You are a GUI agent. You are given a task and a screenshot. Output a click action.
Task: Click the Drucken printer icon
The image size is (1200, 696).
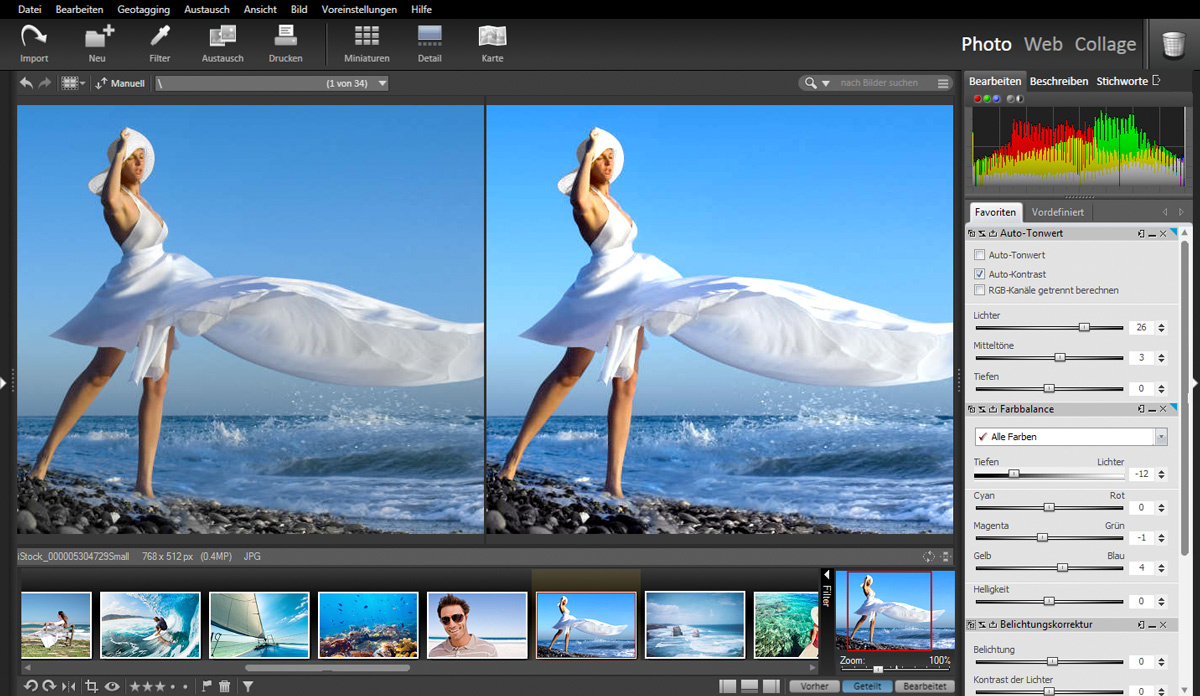(x=285, y=44)
